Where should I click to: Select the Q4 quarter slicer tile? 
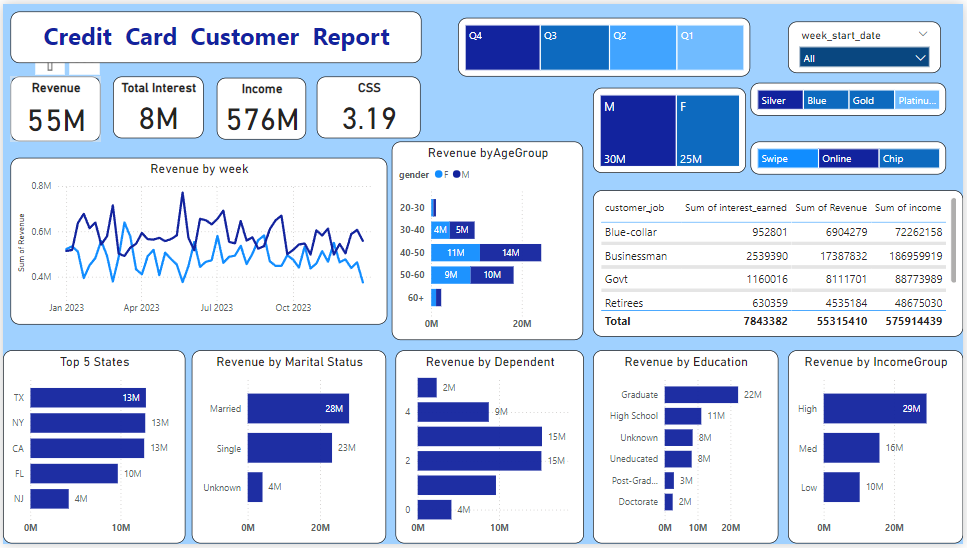point(503,47)
